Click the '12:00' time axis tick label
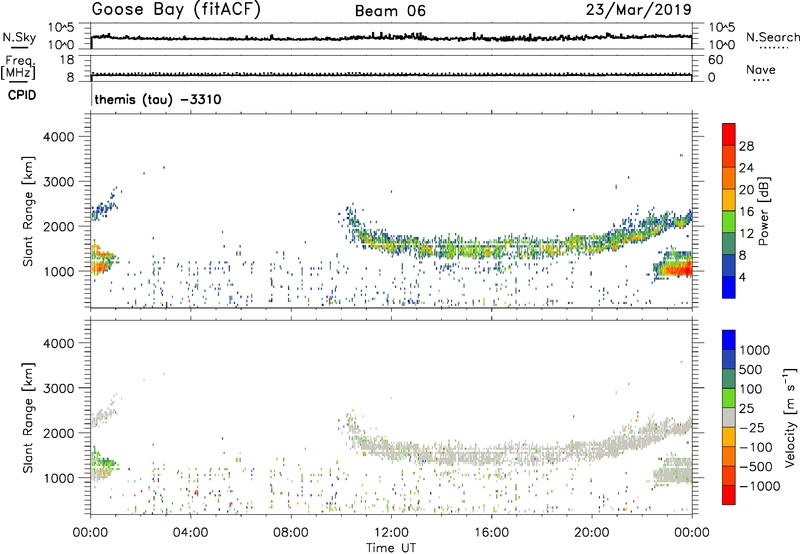 (391, 533)
